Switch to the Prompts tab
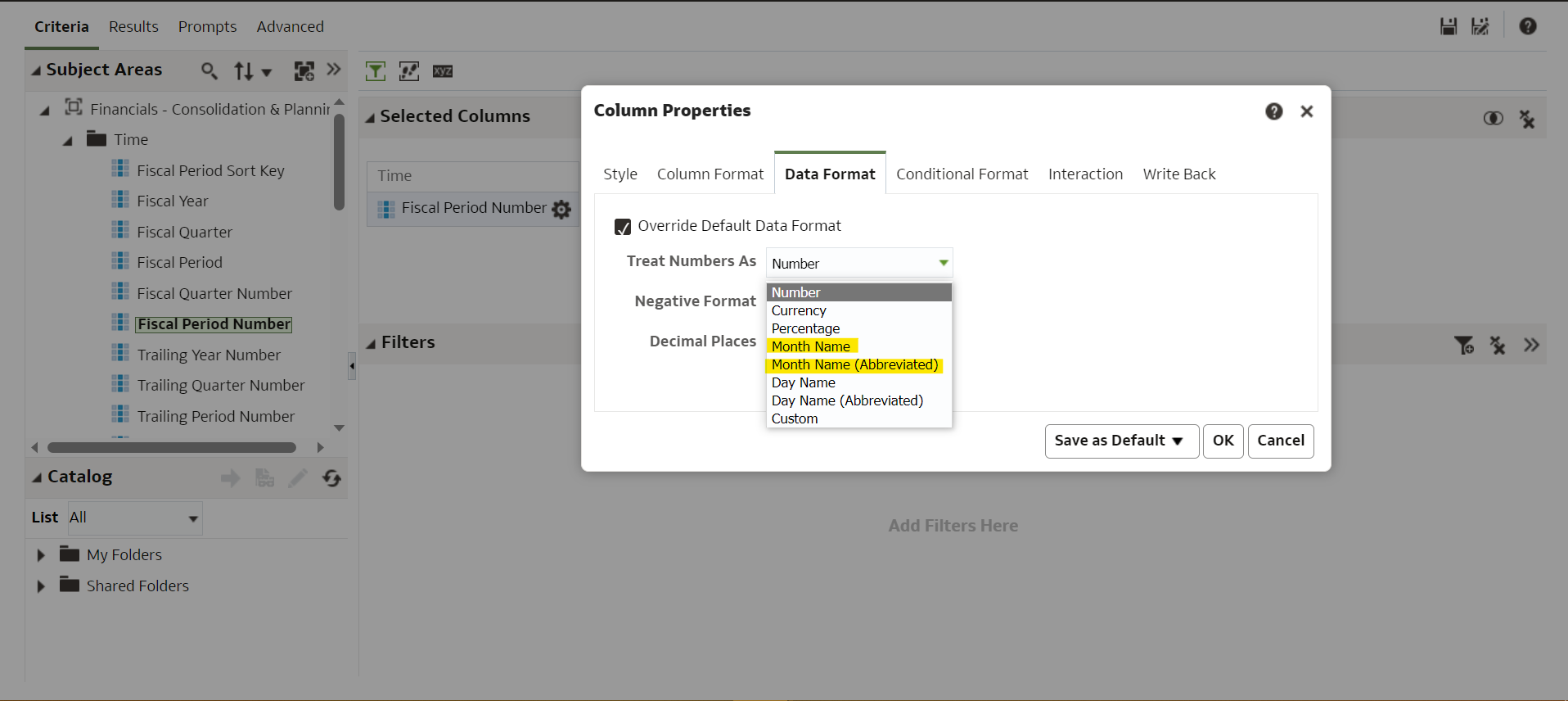The height and width of the screenshot is (701, 1568). pos(207,27)
